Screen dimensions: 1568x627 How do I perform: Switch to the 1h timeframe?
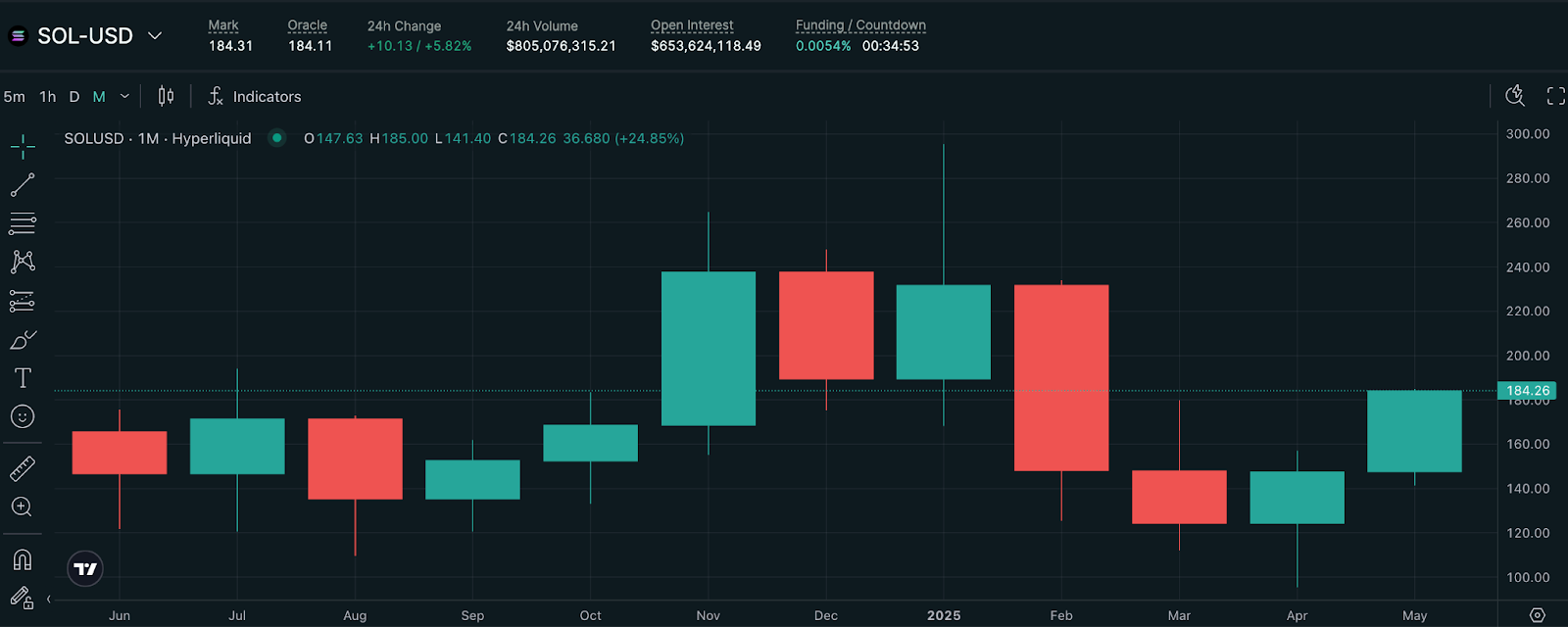[47, 97]
